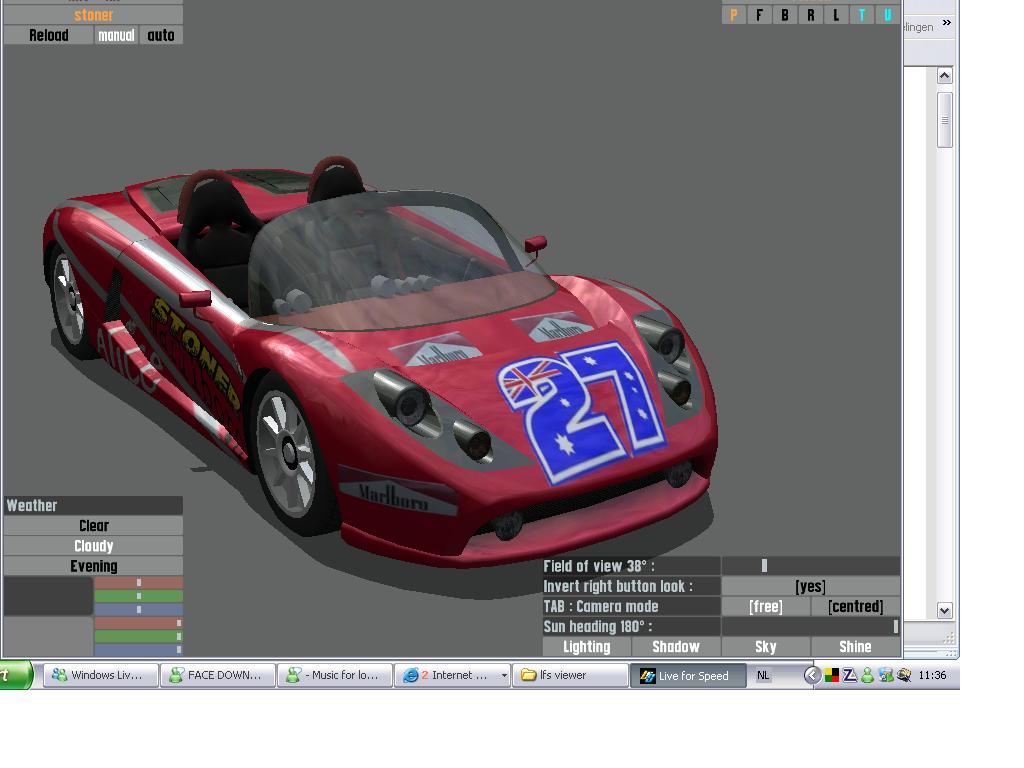Toggle Invert right button look [yes]
The width and height of the screenshot is (1024, 768).
click(x=810, y=586)
